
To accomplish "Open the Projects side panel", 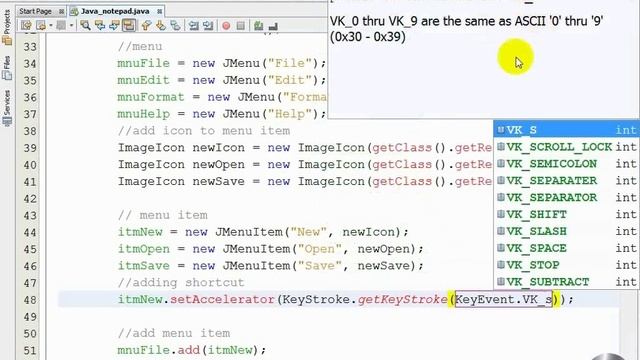I will (7, 27).
